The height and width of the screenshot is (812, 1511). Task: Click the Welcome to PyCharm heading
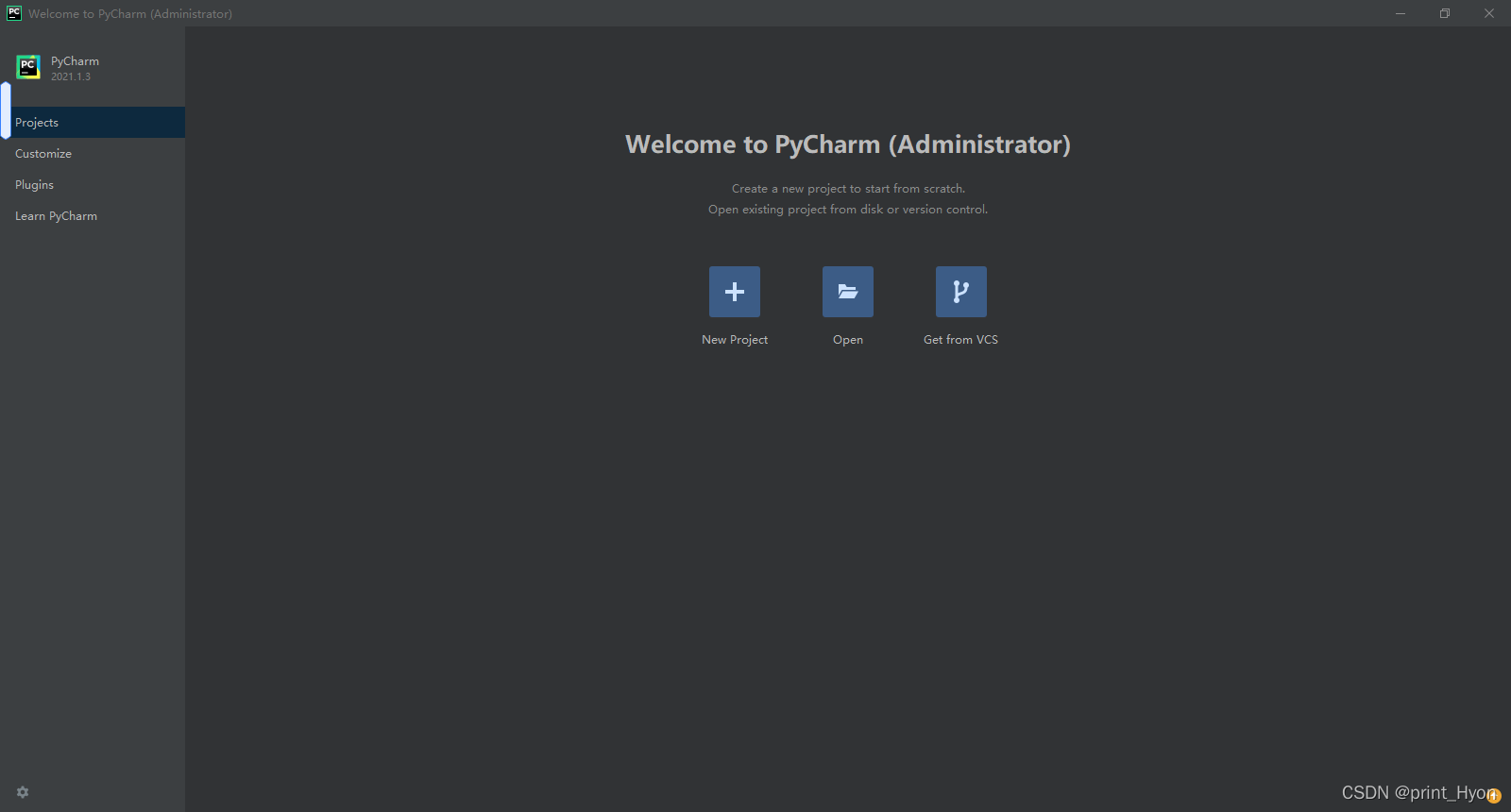tap(848, 144)
